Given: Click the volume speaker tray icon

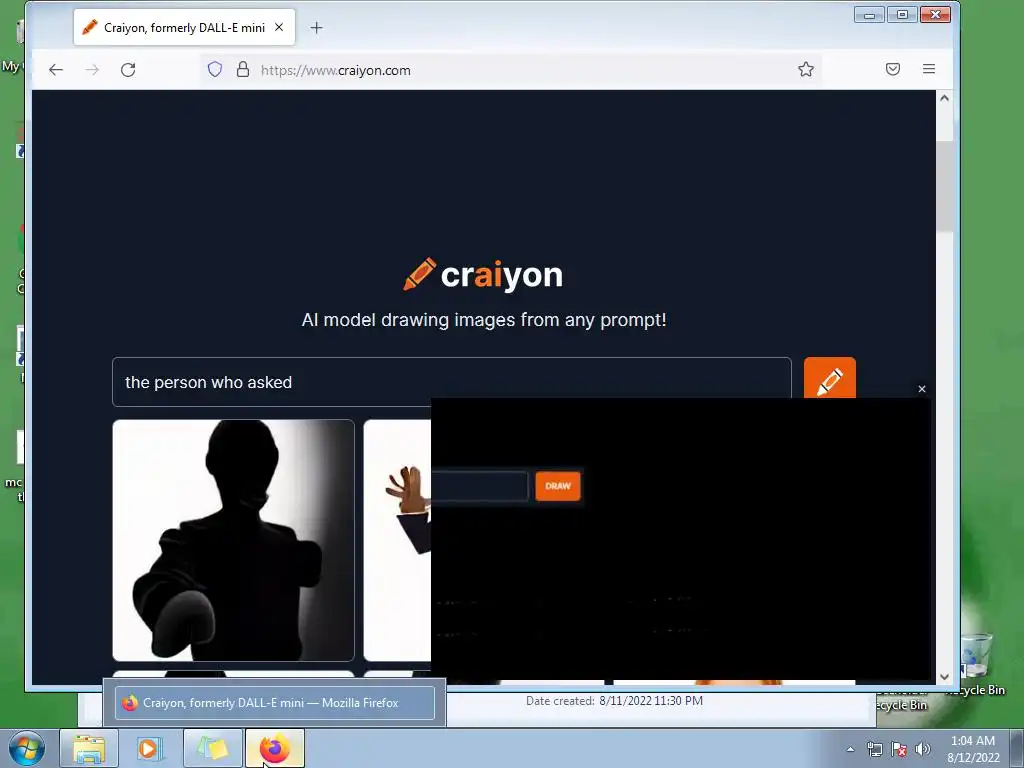Looking at the screenshot, I should point(923,749).
